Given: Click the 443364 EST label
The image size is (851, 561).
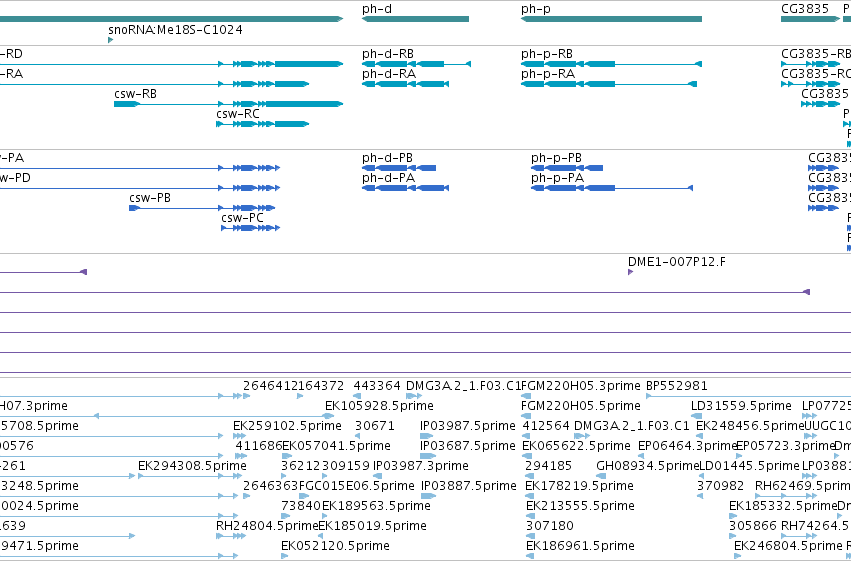Looking at the screenshot, I should (377, 386).
